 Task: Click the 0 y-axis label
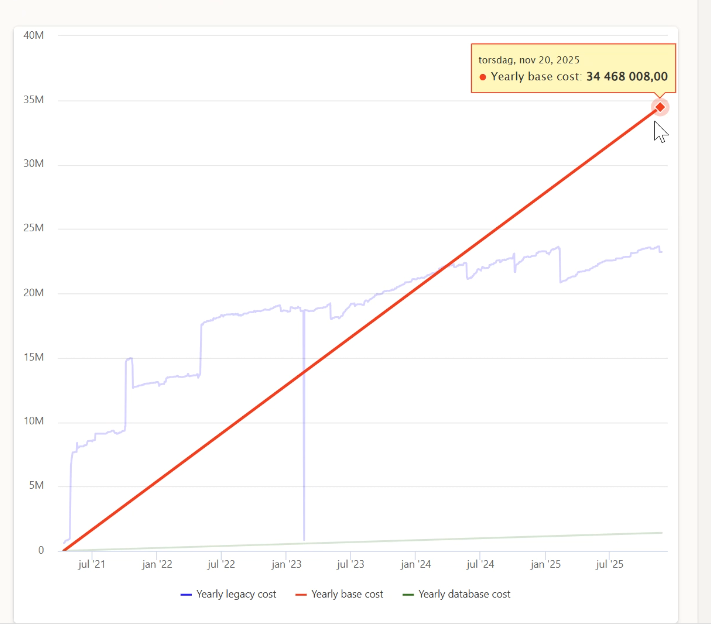pyautogui.click(x=41, y=551)
